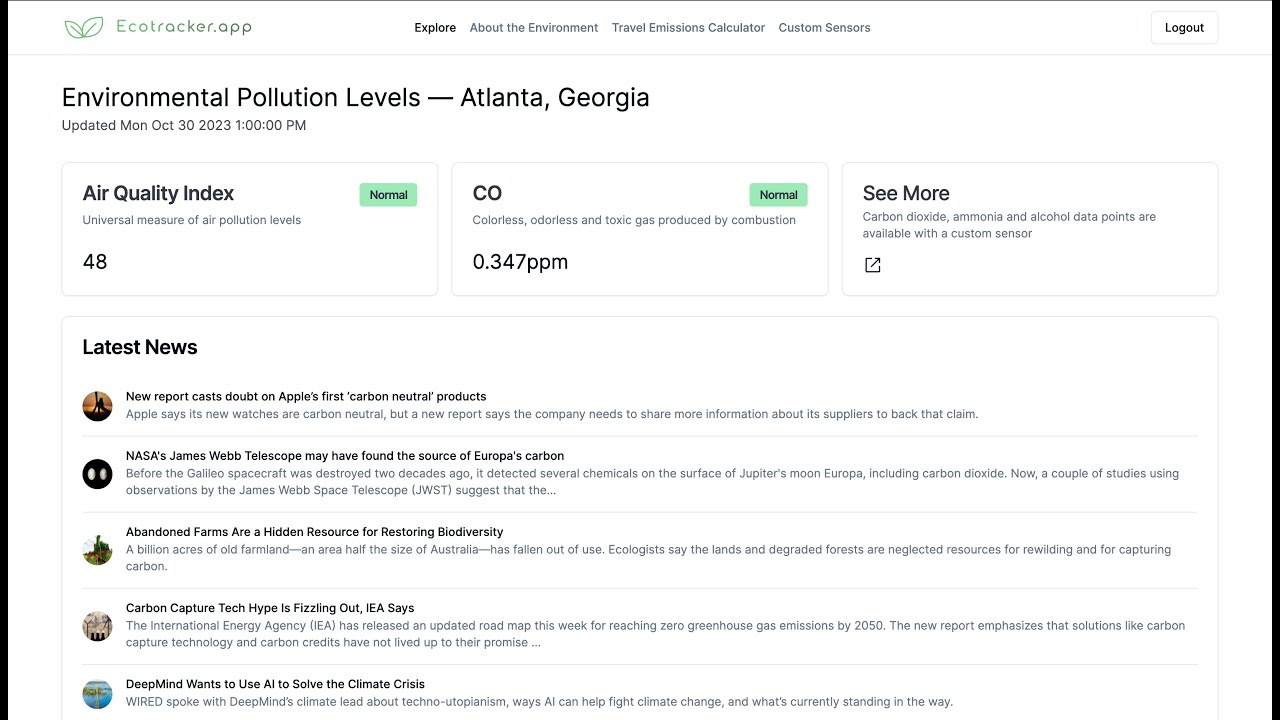1280x720 pixels.
Task: Read the NASA James Webb Europa headline
Action: click(345, 456)
